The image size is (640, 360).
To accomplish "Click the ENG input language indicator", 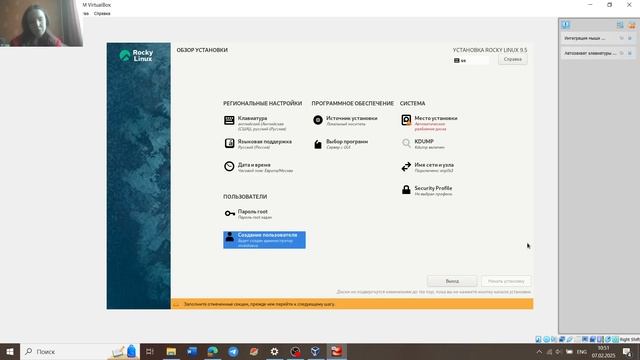I will click(x=582, y=352).
